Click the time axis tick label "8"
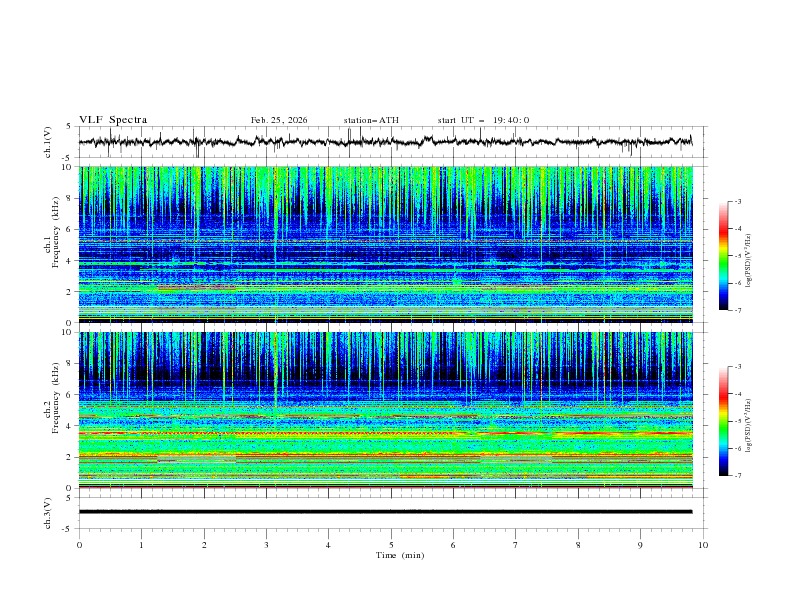The height and width of the screenshot is (612, 792). click(x=578, y=545)
